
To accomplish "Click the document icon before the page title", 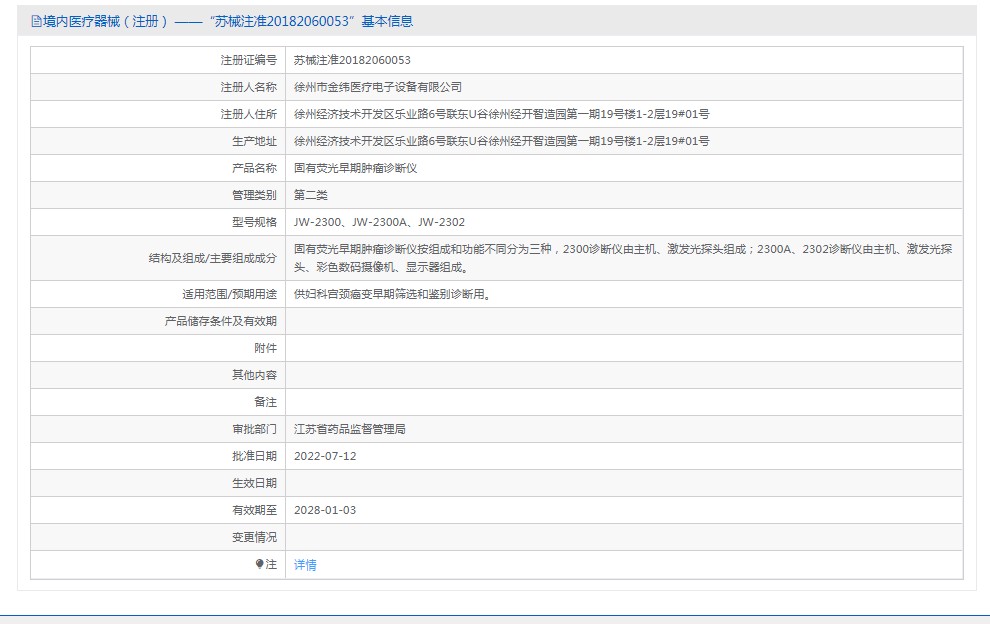I will (35, 20).
